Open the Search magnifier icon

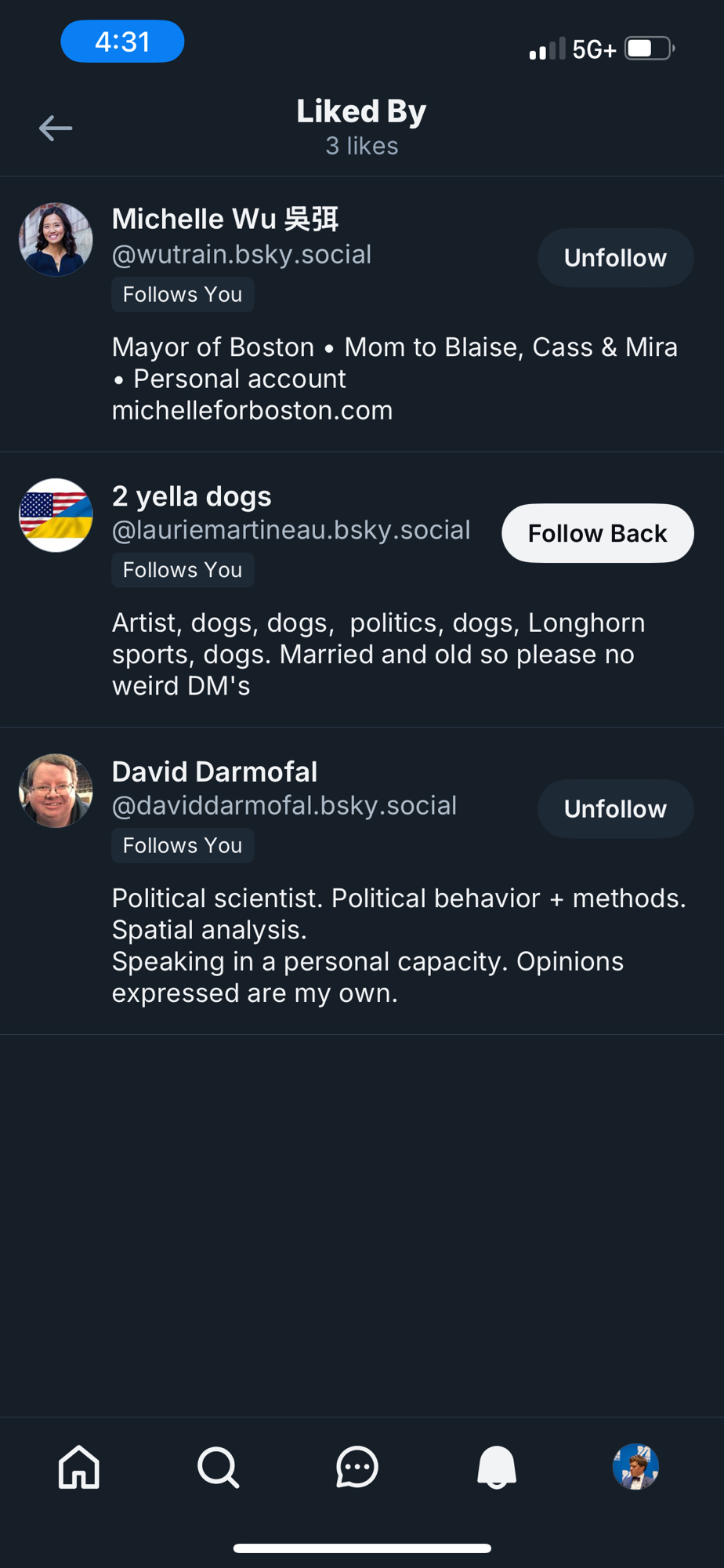click(x=218, y=1466)
